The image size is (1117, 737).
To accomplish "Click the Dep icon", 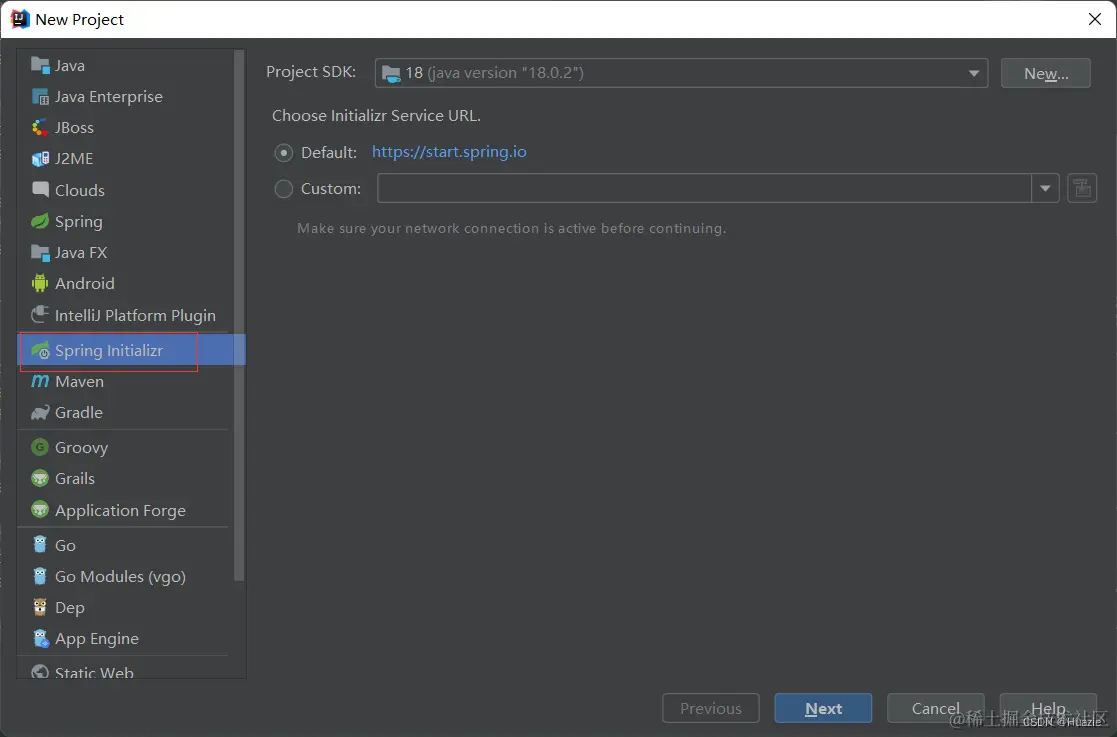I will click(40, 607).
